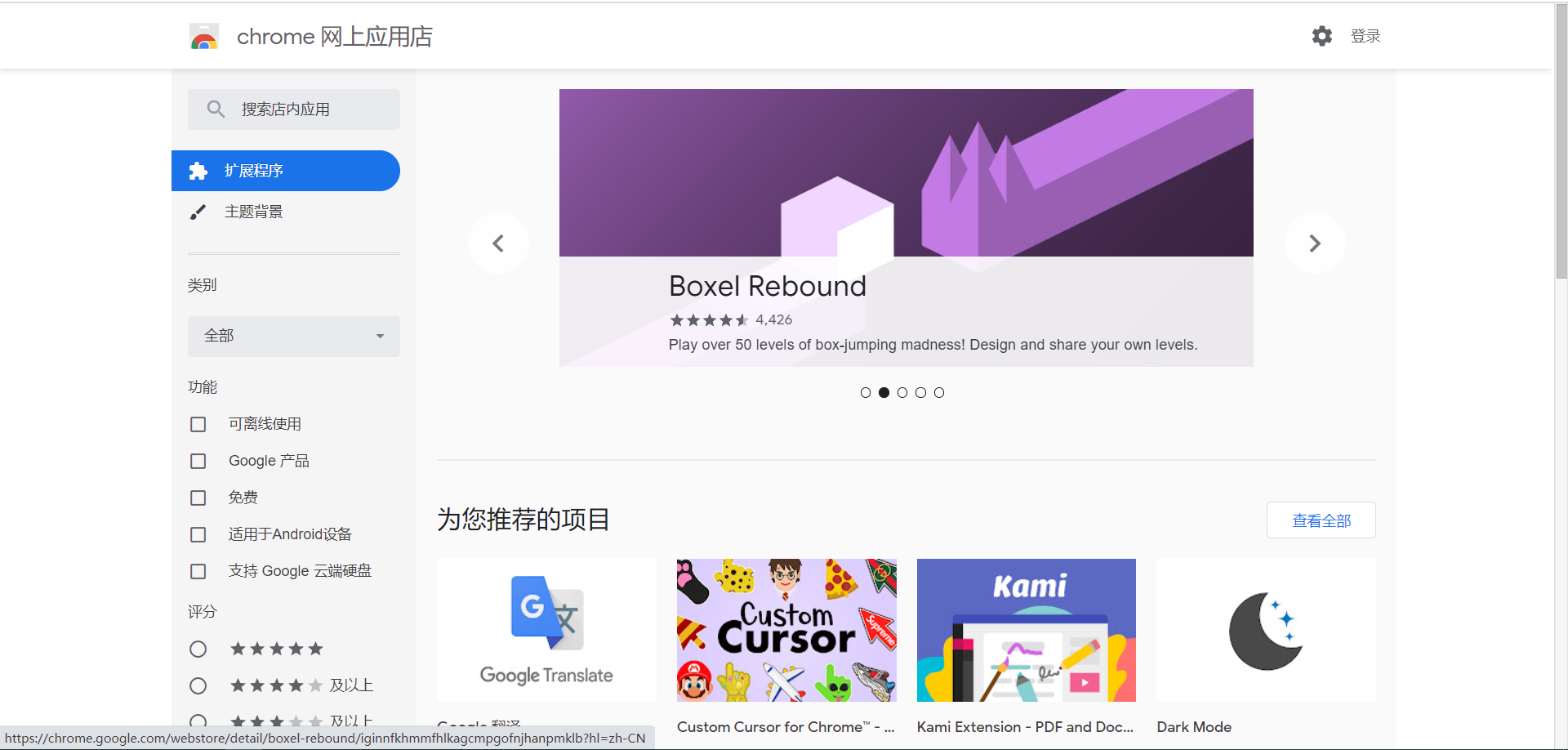The height and width of the screenshot is (750, 1568).
Task: Click Kami Extension - PDF and Doc title
Action: [x=1025, y=727]
